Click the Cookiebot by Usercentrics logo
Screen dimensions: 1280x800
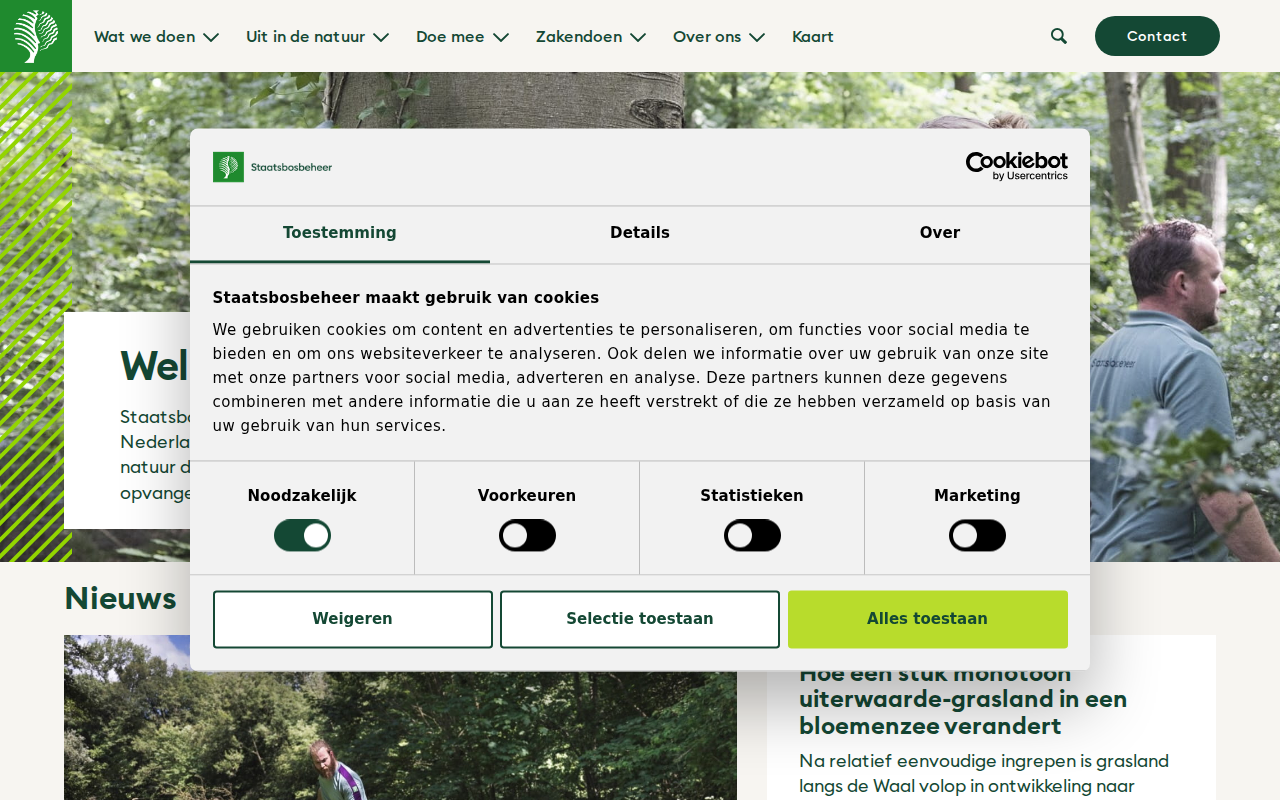(1016, 166)
